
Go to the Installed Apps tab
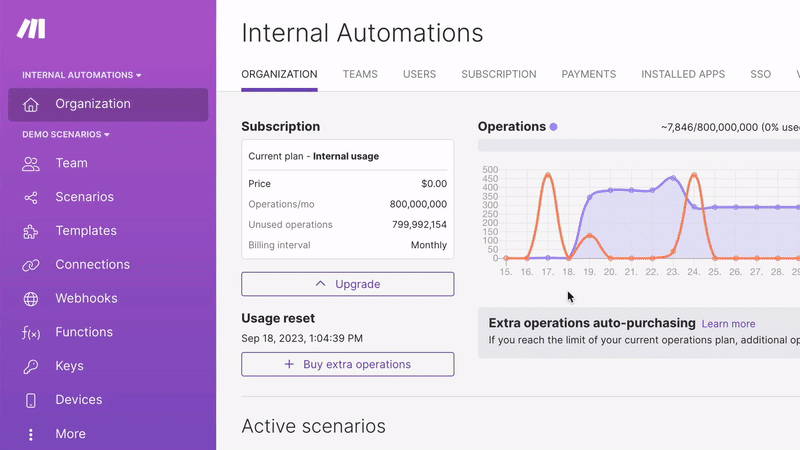point(683,74)
